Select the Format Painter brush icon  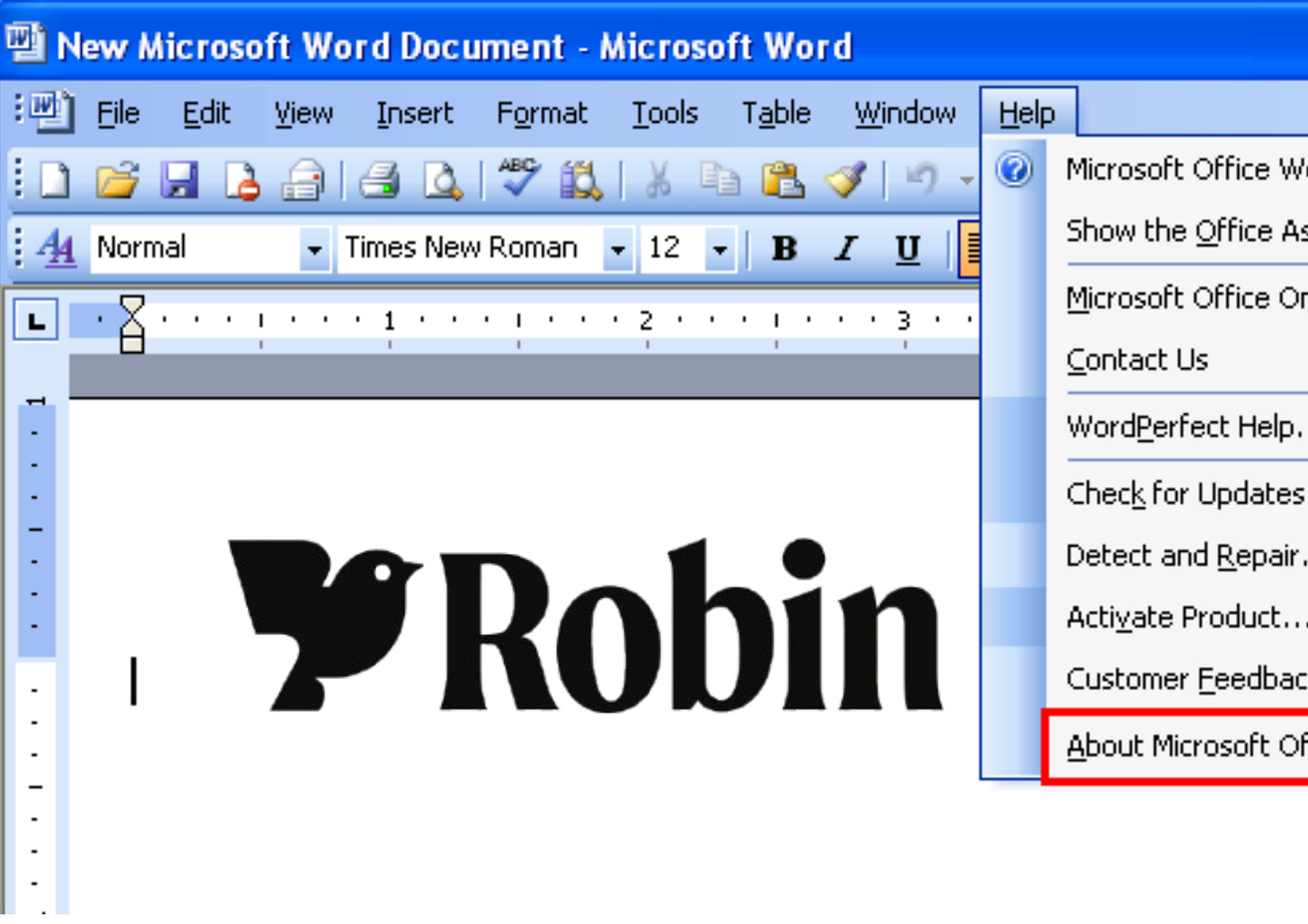(845, 180)
